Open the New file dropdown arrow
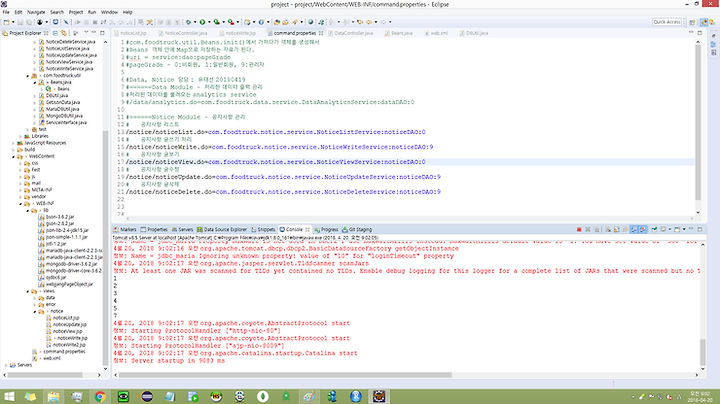The width and height of the screenshot is (720, 404). click(x=13, y=22)
